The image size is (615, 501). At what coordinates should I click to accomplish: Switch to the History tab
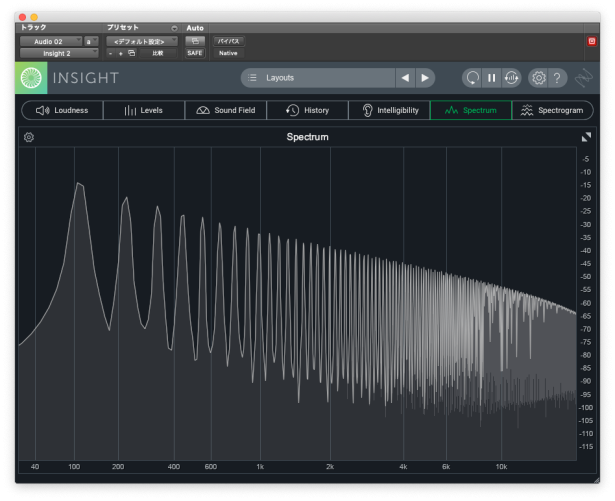pyautogui.click(x=307, y=110)
